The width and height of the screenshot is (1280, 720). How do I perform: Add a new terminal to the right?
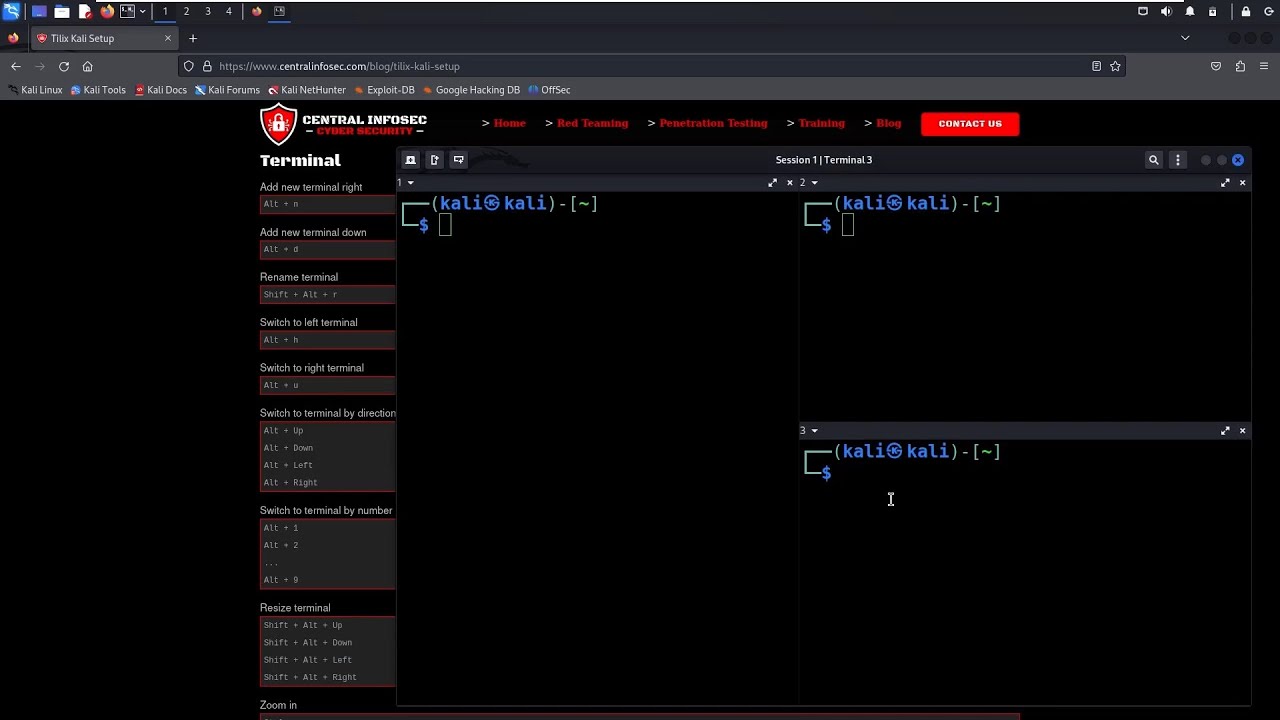[434, 159]
